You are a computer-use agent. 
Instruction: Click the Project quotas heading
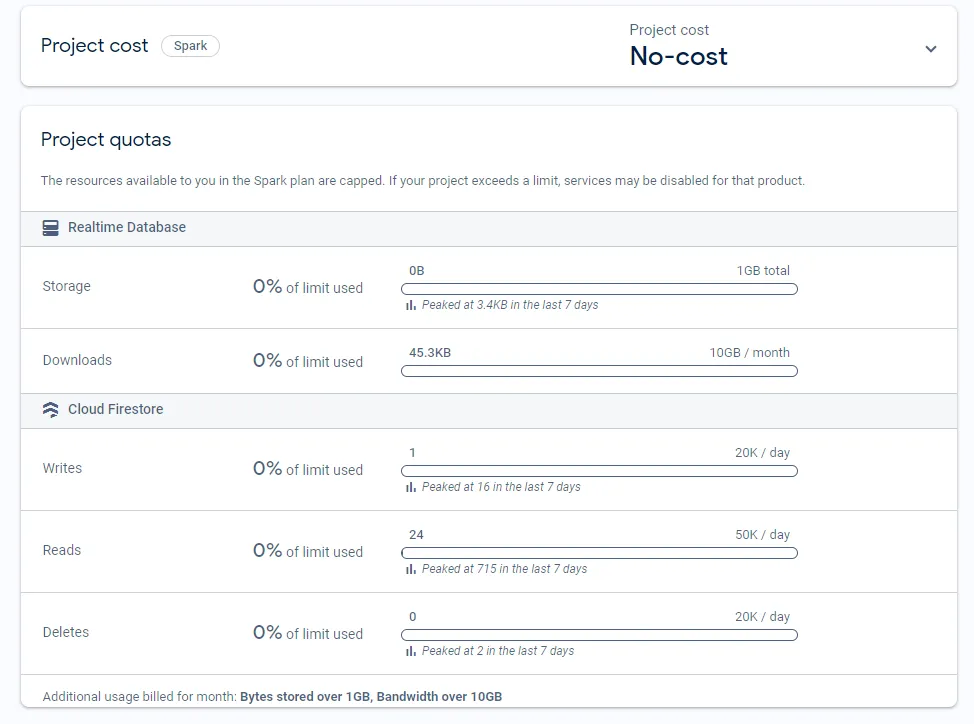[106, 140]
